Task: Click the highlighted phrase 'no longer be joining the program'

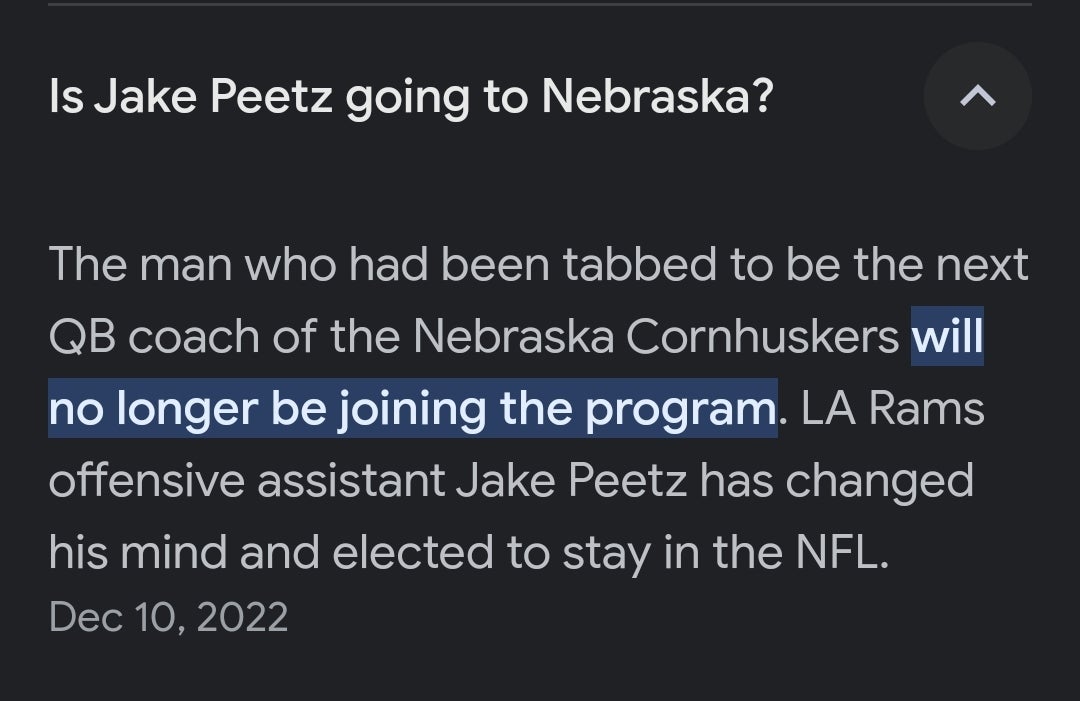Action: click(412, 409)
